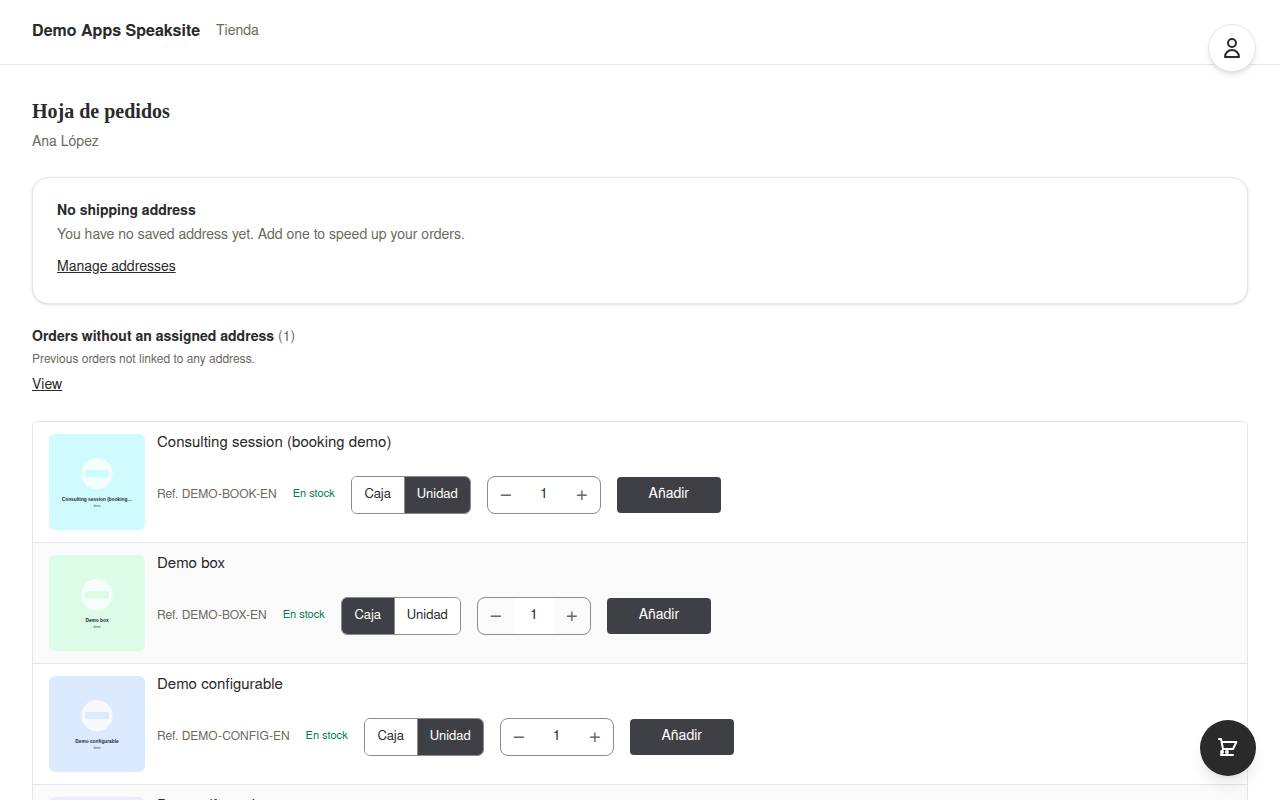Select Caja for Demo configurable
The width and height of the screenshot is (1280, 800).
(391, 736)
